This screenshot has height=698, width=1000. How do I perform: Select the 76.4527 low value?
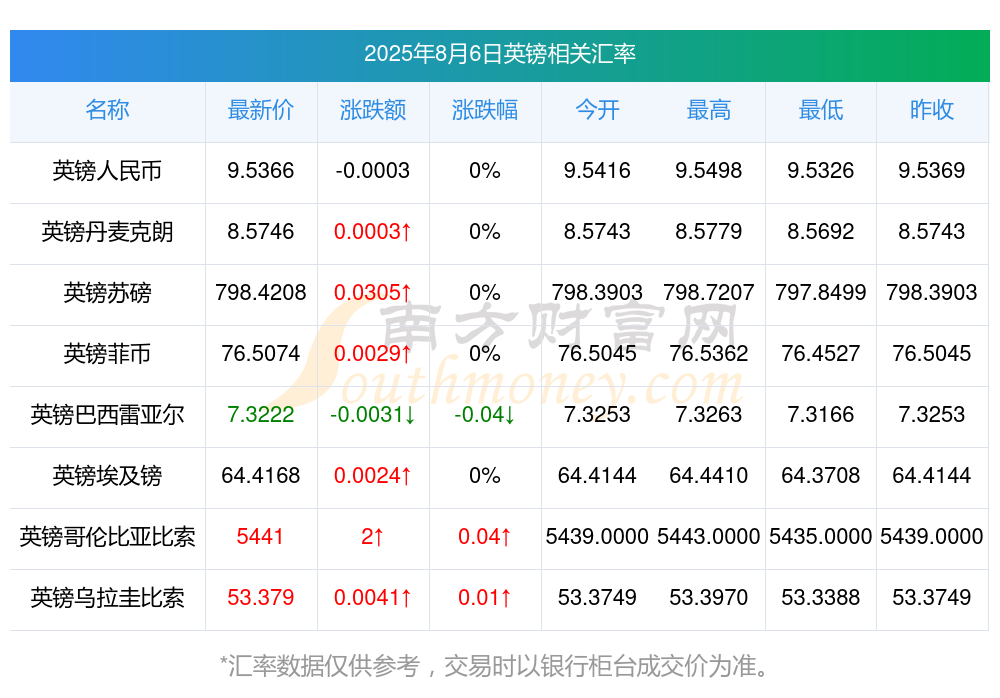(x=821, y=353)
